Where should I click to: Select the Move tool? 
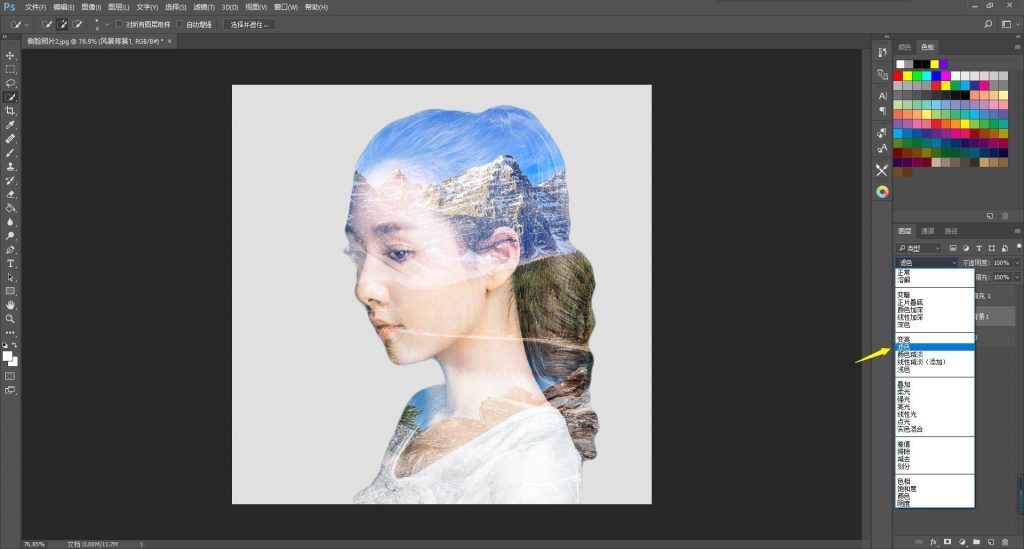point(10,55)
